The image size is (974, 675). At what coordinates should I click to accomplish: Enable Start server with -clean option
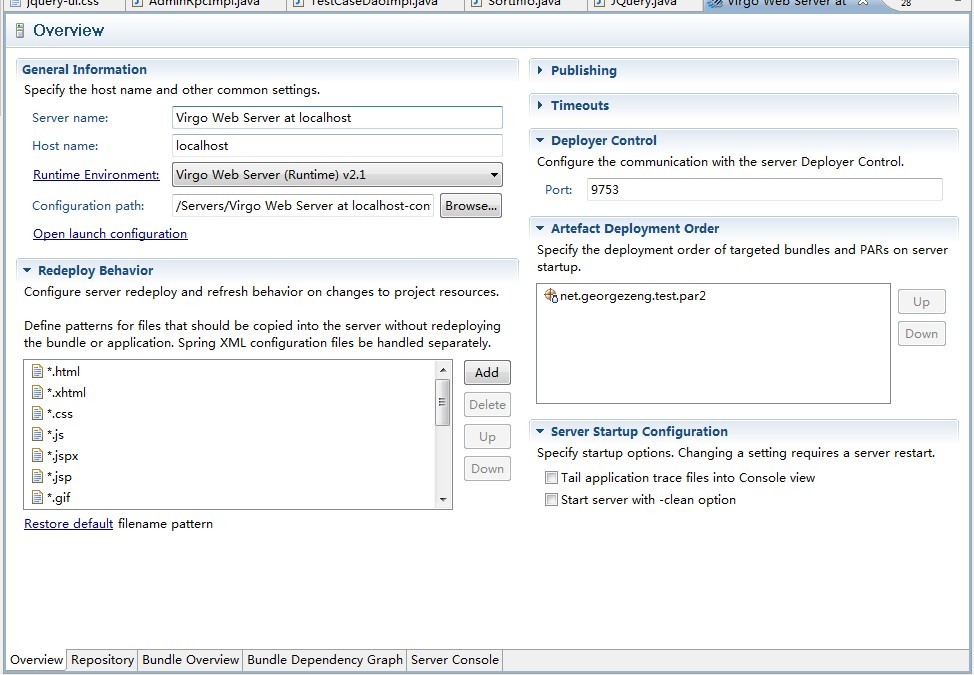(x=551, y=500)
